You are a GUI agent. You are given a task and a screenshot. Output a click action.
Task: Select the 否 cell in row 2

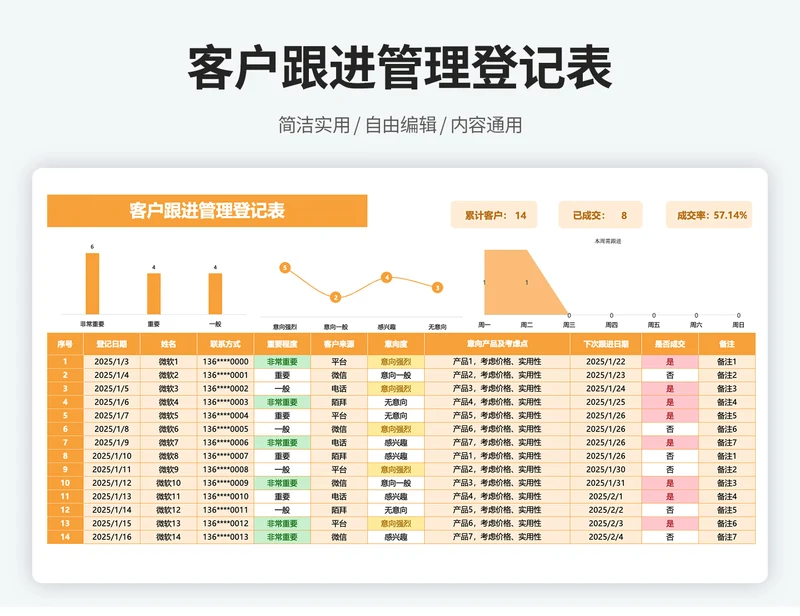[x=670, y=375]
